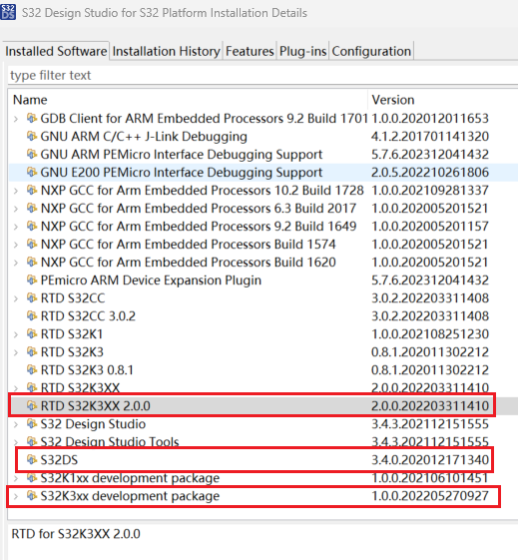Click the S32DS app icon in title bar
Viewport: 518px width, 560px height.
[x=8, y=12]
